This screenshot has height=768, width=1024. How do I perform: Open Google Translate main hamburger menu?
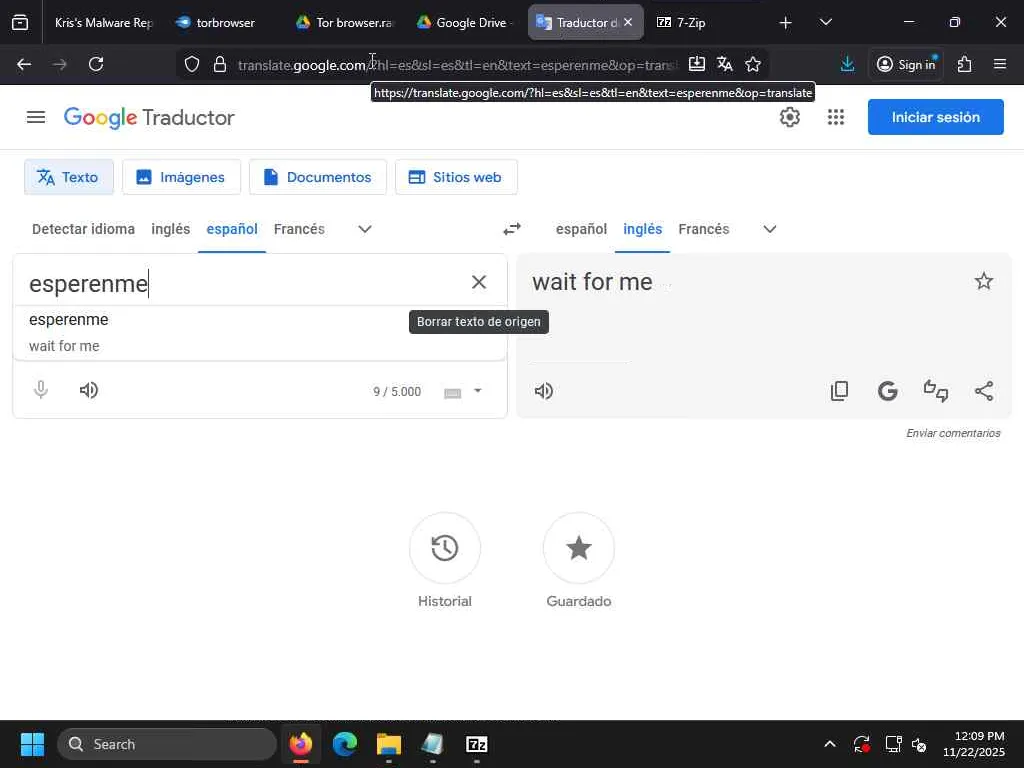pos(36,118)
